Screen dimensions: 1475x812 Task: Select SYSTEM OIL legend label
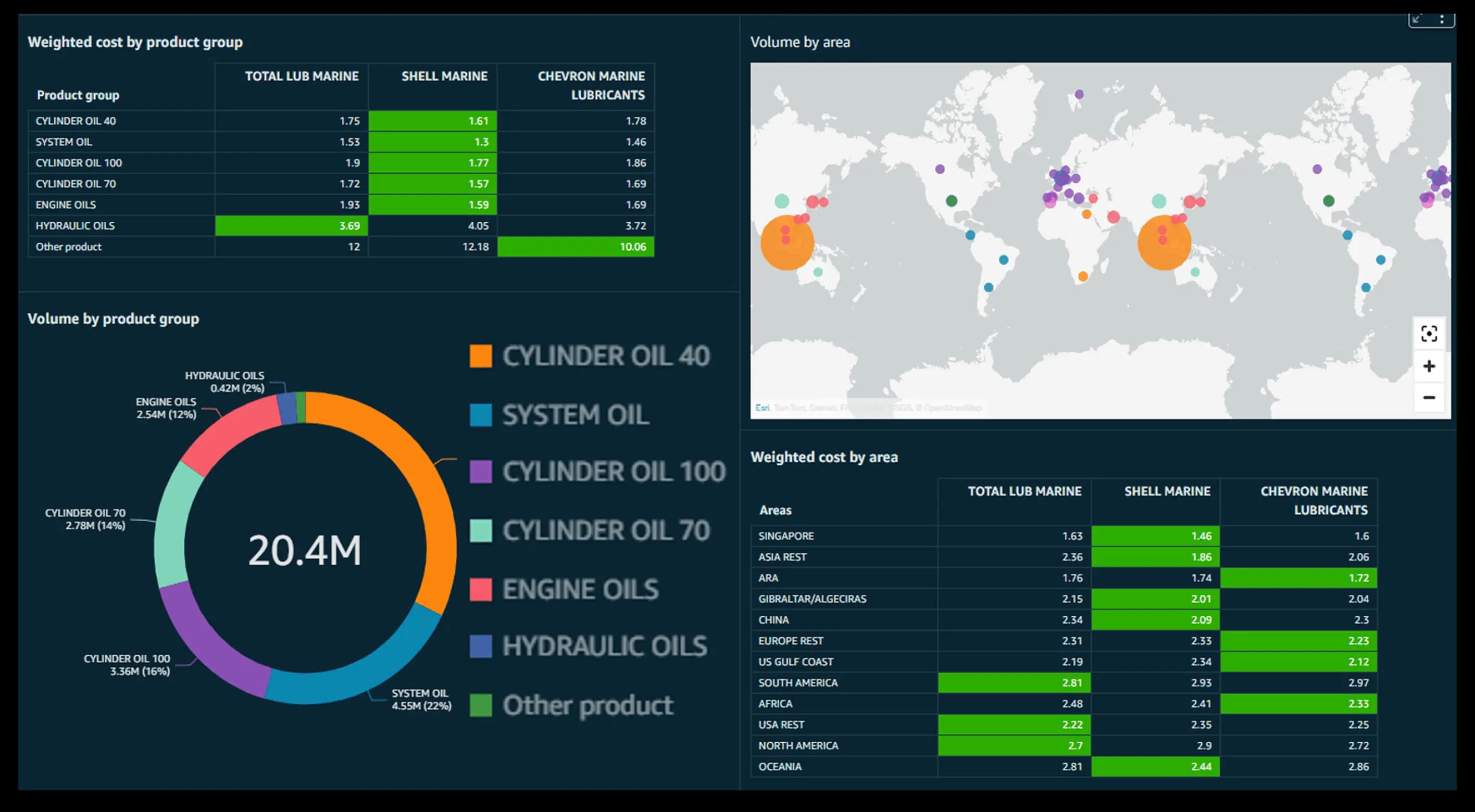[x=576, y=415]
